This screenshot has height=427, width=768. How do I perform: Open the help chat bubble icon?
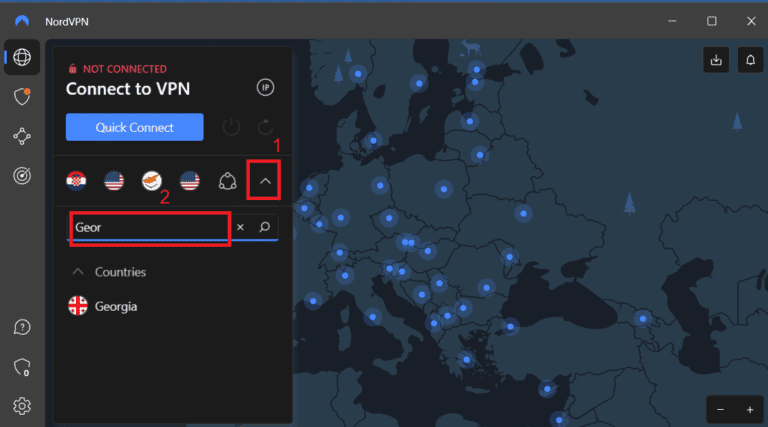(x=22, y=327)
